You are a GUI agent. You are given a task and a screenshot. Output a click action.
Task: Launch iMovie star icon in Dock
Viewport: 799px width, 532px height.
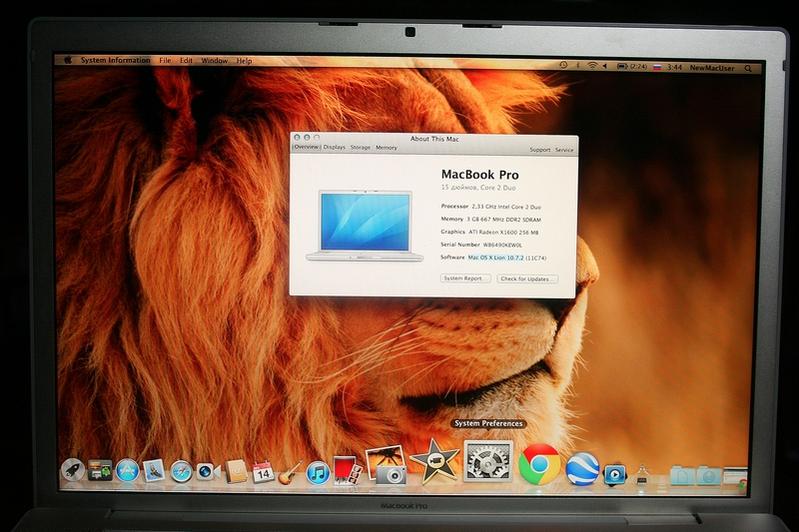pyautogui.click(x=435, y=462)
